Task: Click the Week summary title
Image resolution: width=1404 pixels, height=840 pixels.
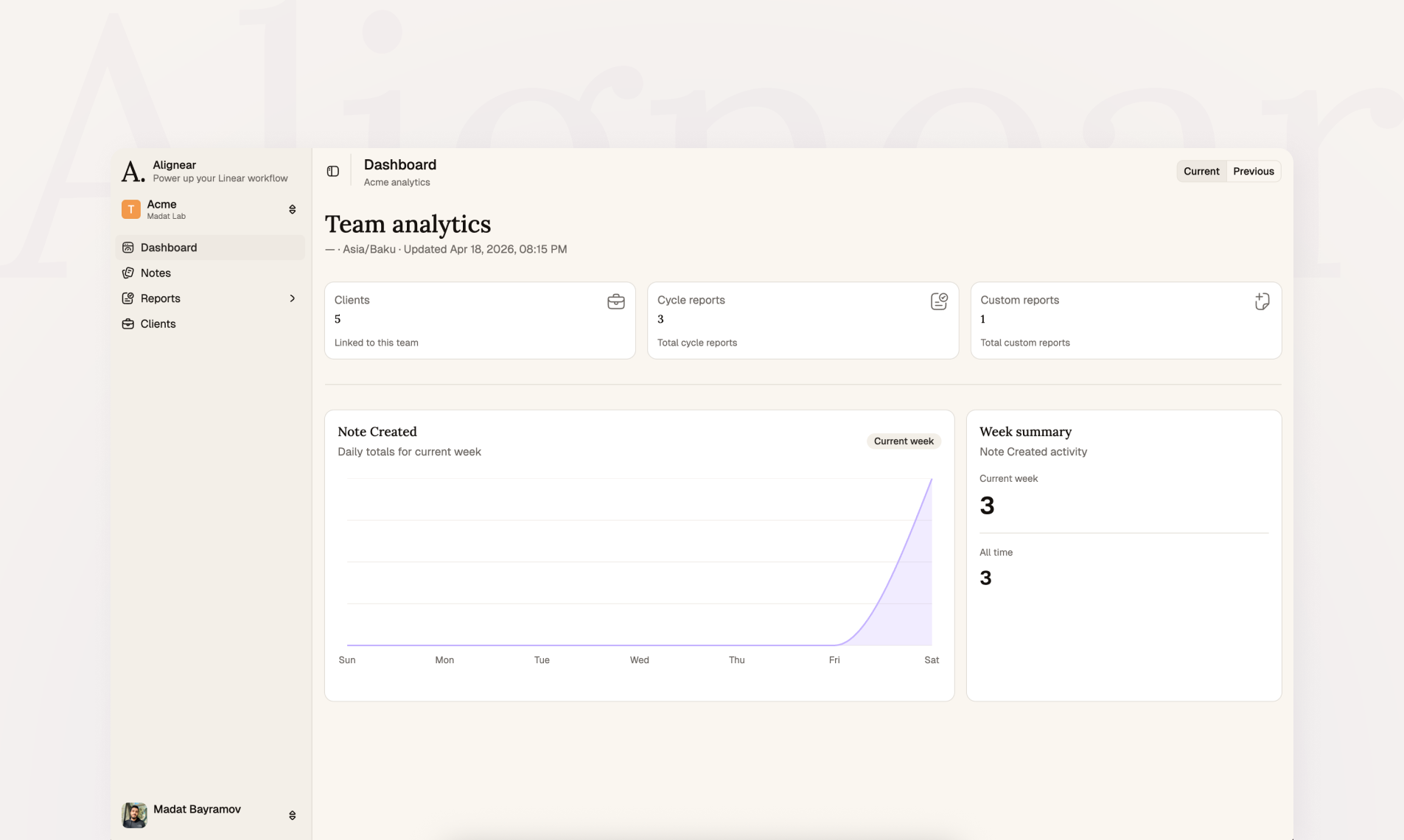Action: tap(1025, 432)
